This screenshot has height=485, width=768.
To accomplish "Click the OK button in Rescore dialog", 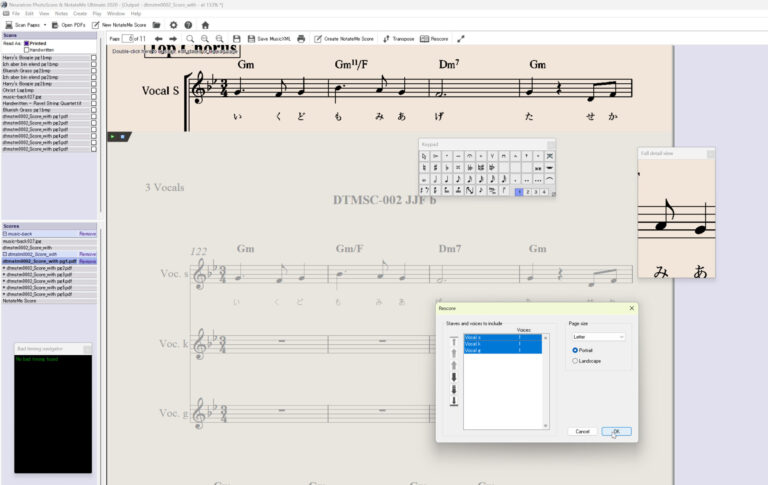I will pos(616,431).
